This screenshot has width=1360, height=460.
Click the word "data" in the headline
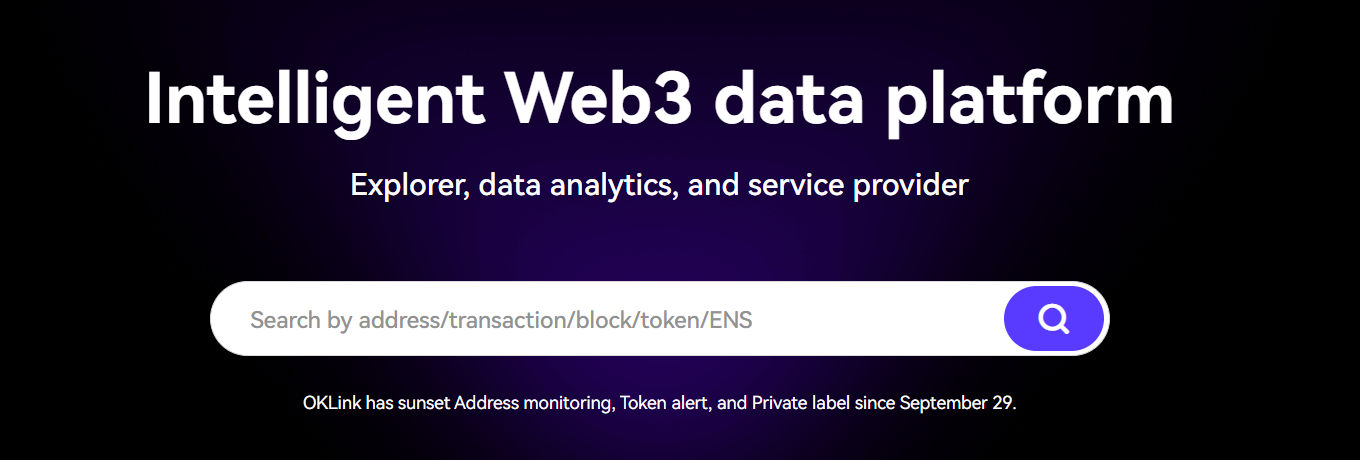coord(789,99)
